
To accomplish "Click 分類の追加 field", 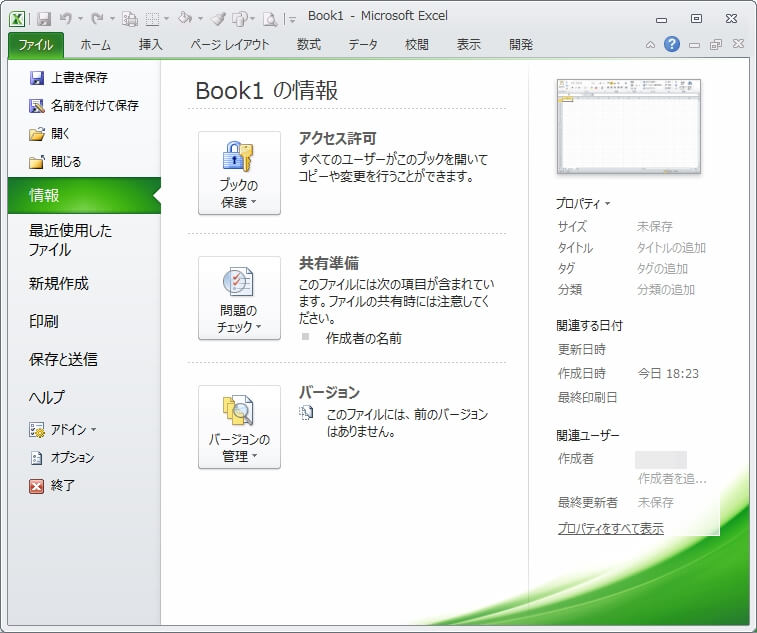I will click(666, 290).
